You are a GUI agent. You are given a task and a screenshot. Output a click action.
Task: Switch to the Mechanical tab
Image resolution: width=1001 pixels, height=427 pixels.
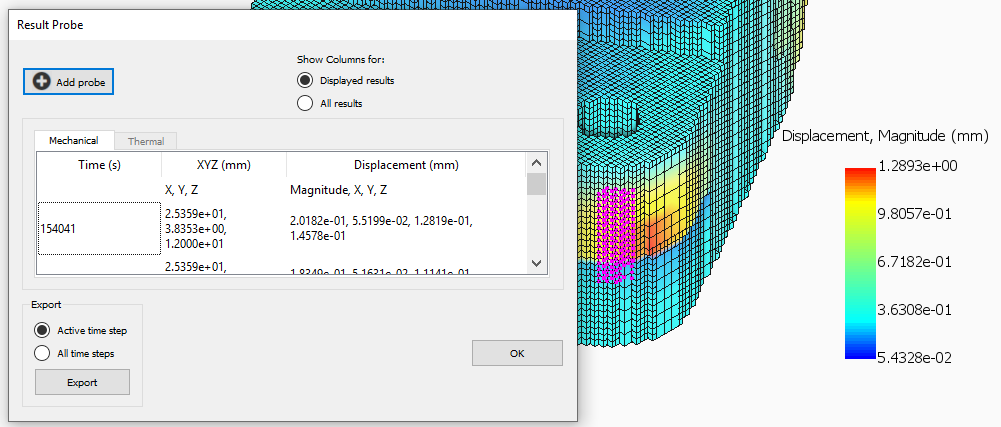(73, 140)
